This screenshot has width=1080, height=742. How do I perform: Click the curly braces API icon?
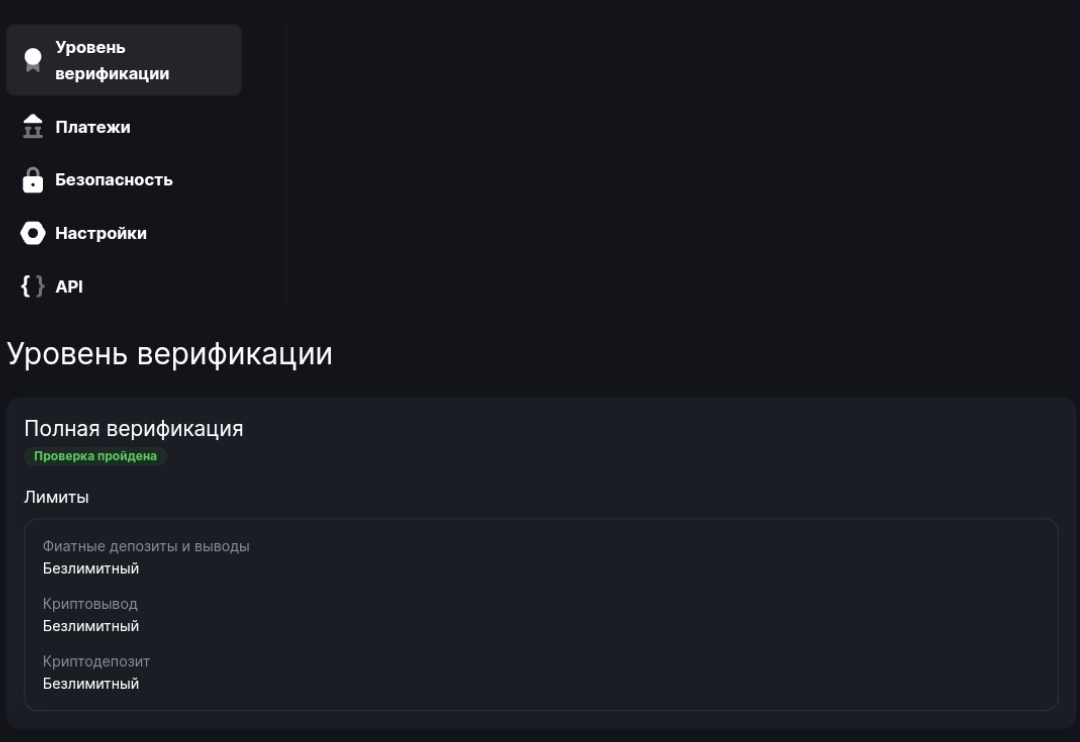[x=33, y=286]
